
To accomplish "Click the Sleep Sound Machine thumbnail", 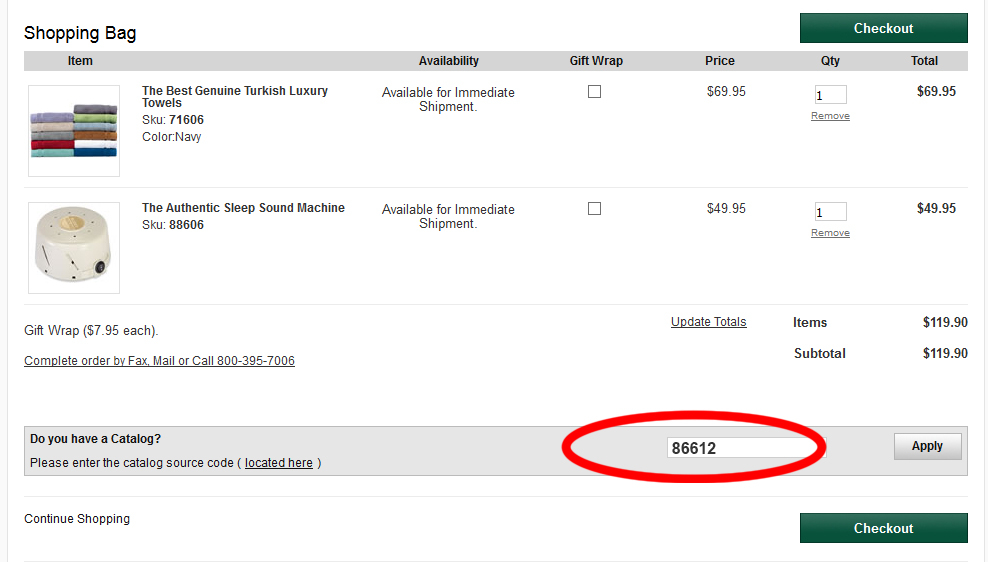I will (x=74, y=248).
